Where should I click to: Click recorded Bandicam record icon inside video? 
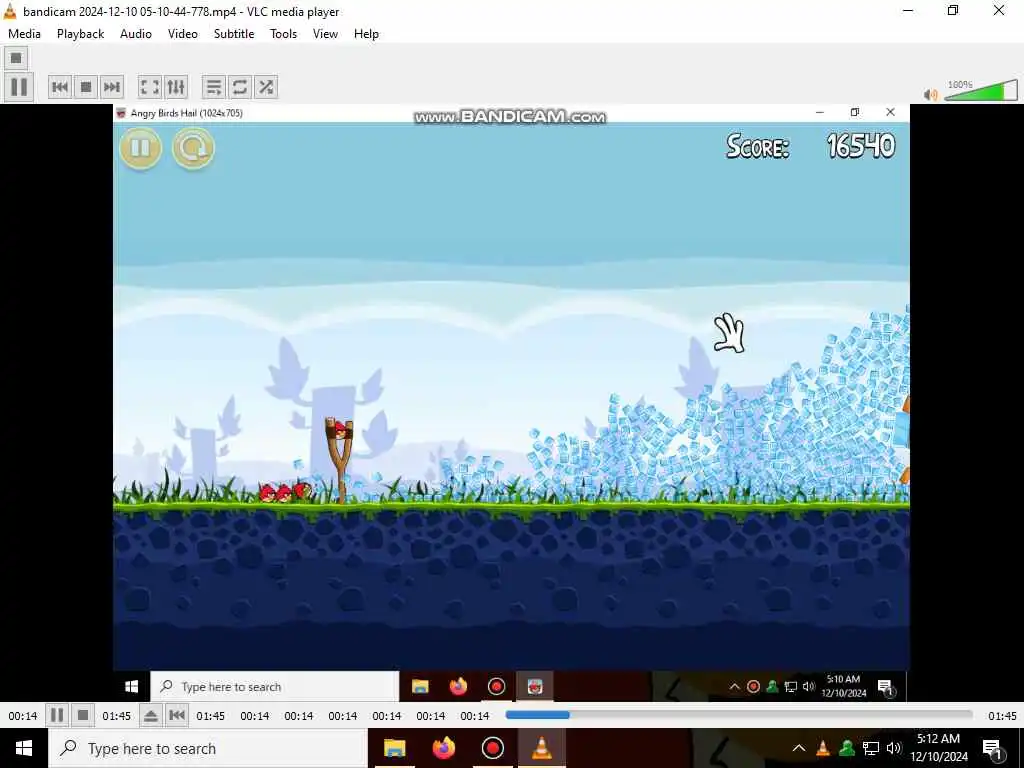point(496,686)
